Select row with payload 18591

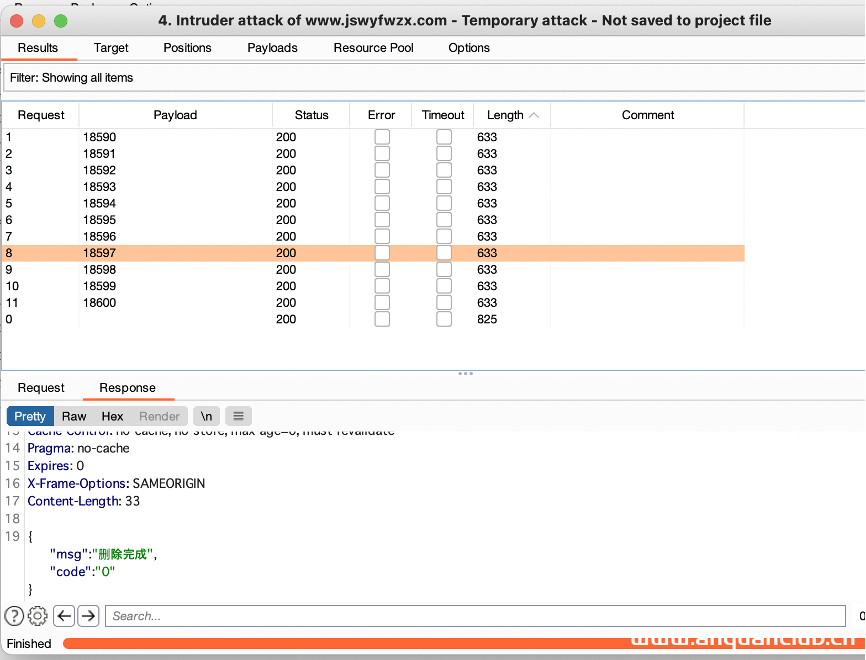[373, 153]
